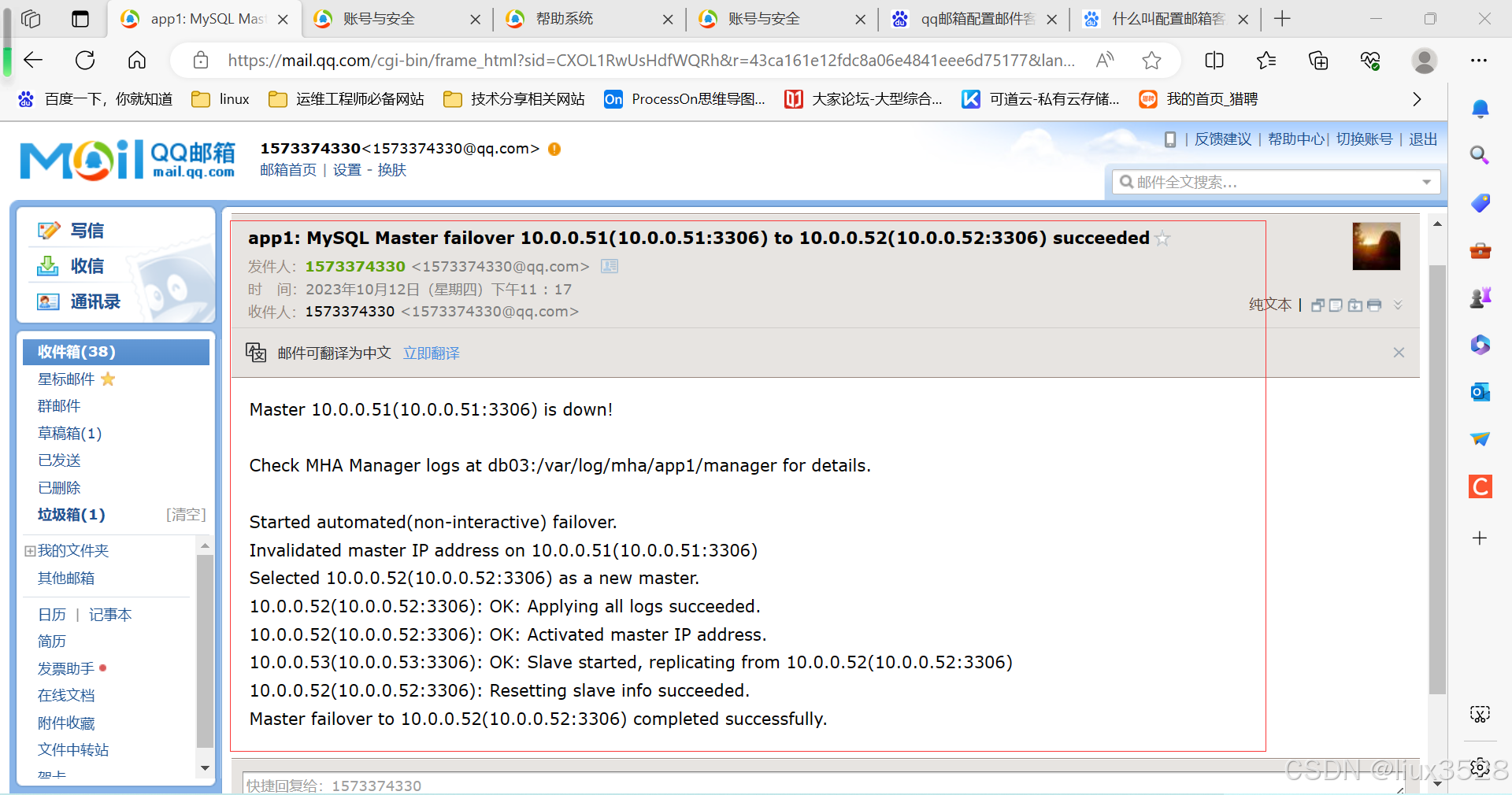Close the translation prompt bar
1512x795 pixels.
click(x=1399, y=353)
